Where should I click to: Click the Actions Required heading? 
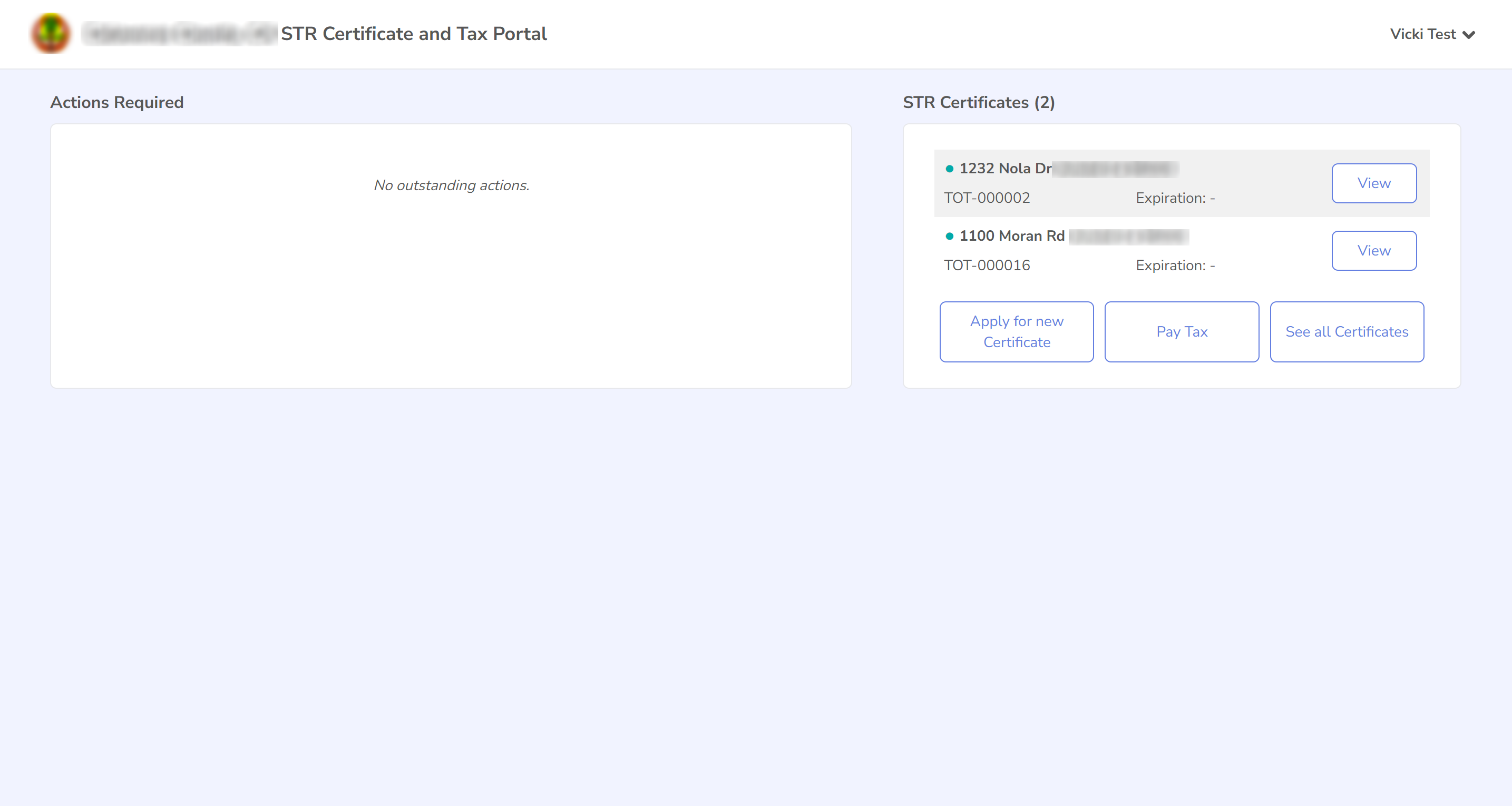tap(117, 103)
